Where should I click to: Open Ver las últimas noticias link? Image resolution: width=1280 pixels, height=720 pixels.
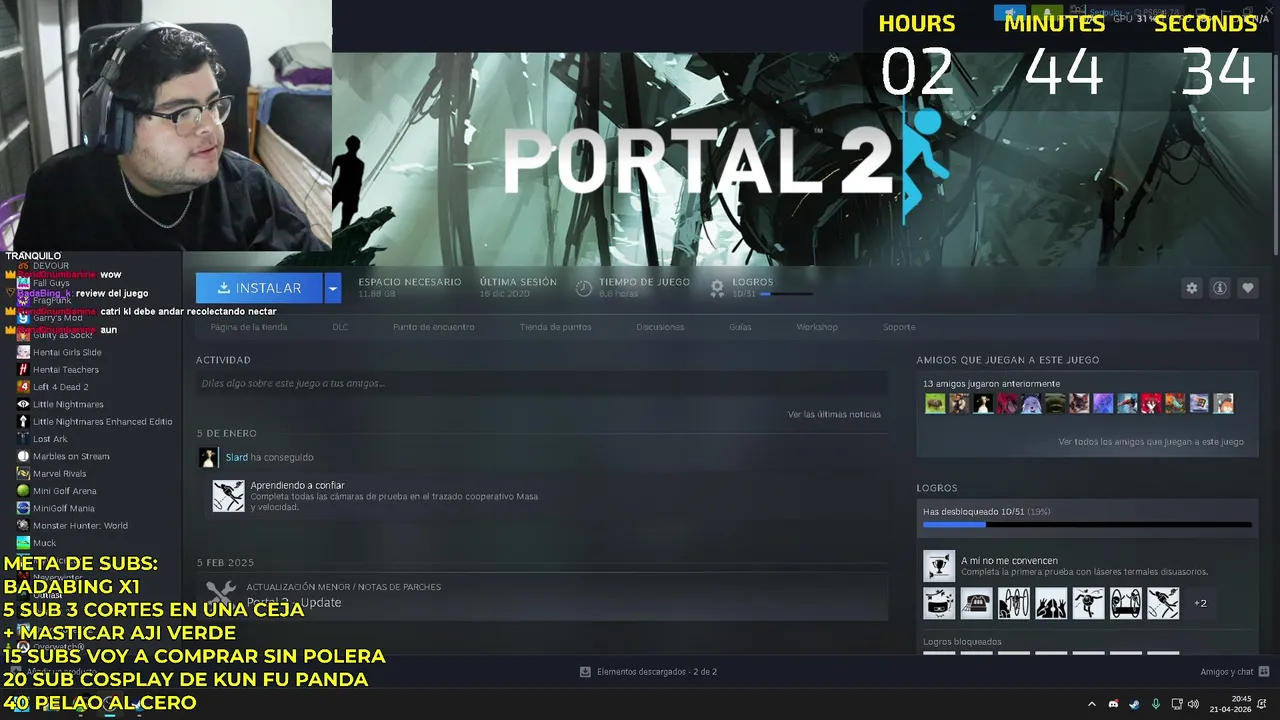(834, 414)
